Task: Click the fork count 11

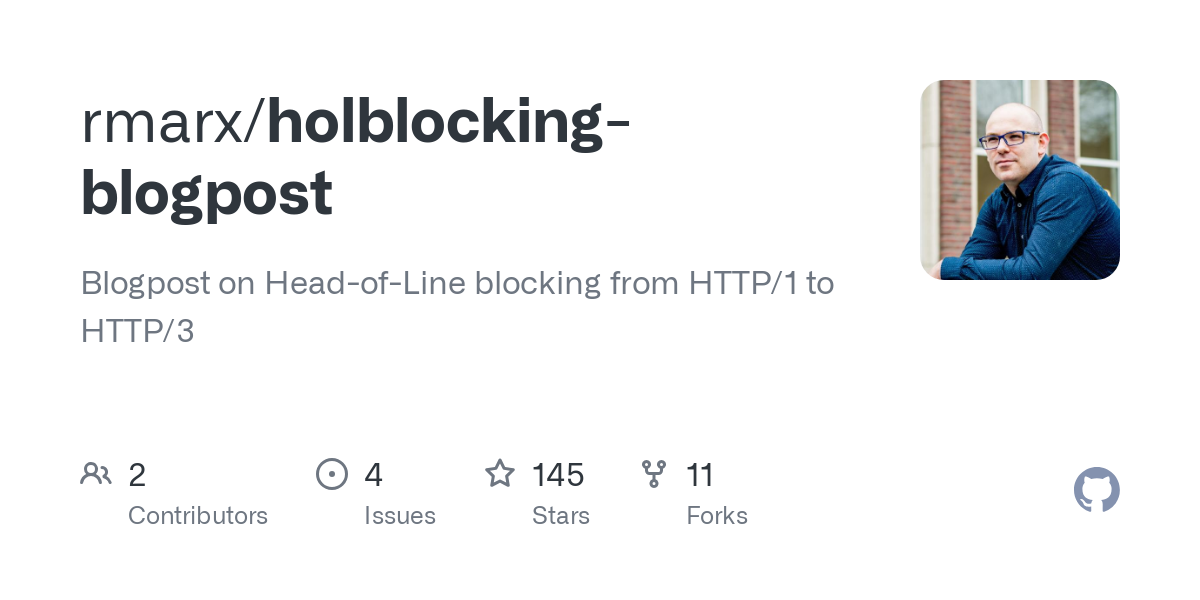Action: pos(700,475)
